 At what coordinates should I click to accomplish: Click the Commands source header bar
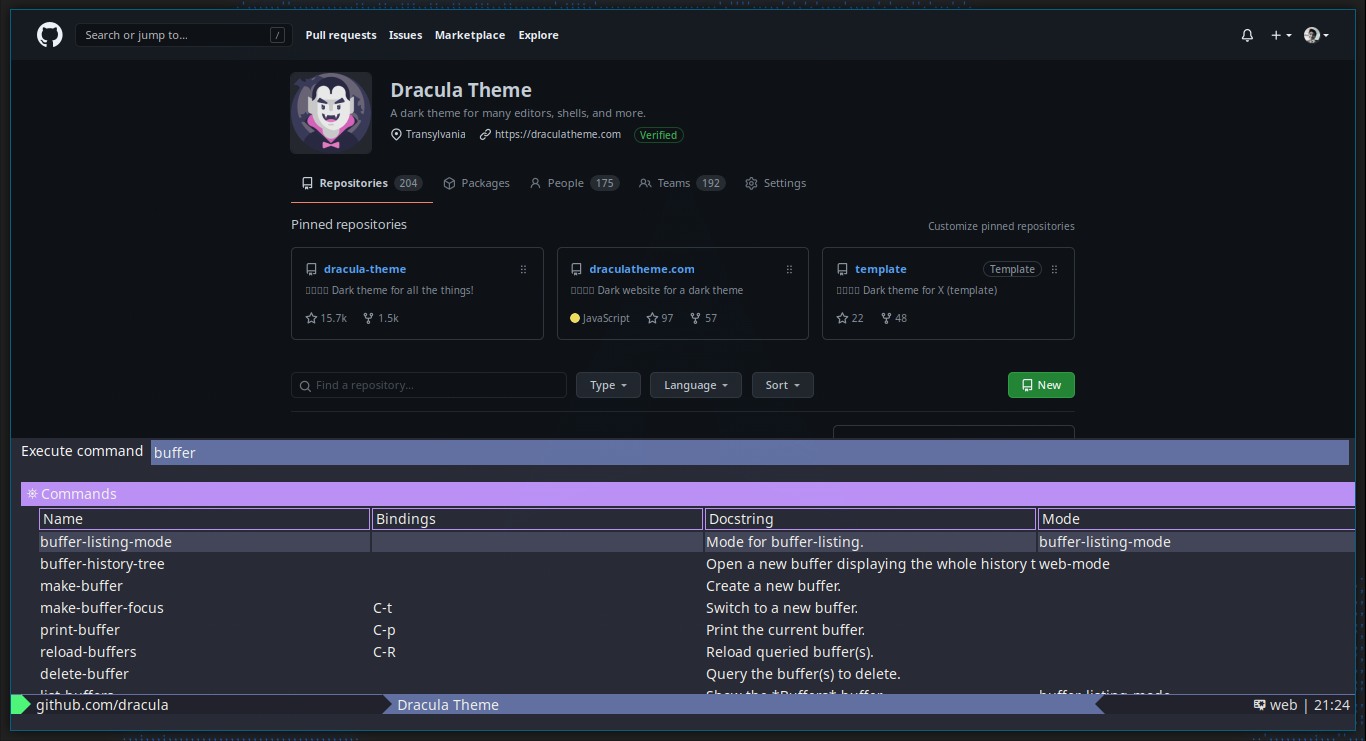point(688,494)
